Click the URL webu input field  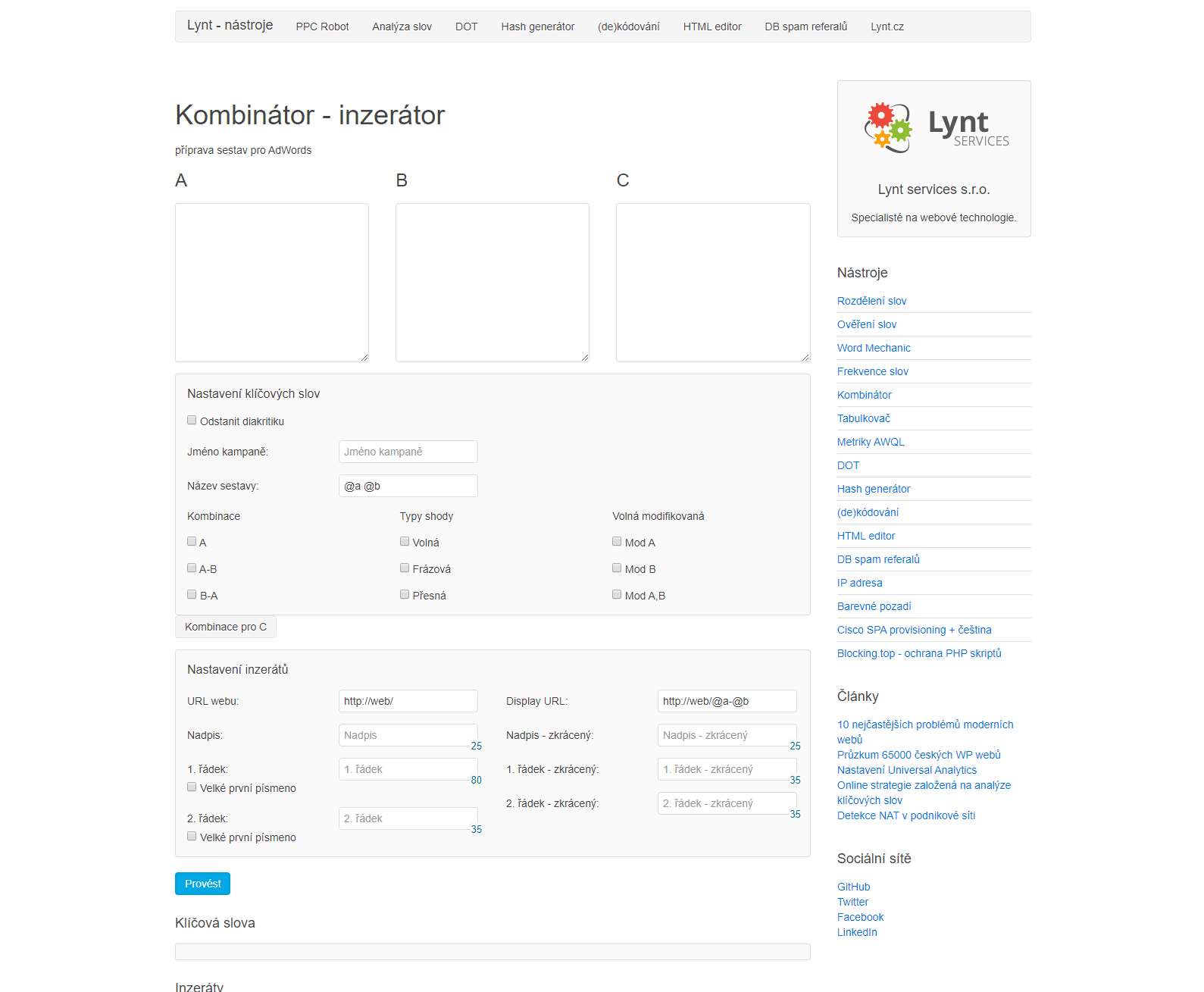(x=408, y=701)
